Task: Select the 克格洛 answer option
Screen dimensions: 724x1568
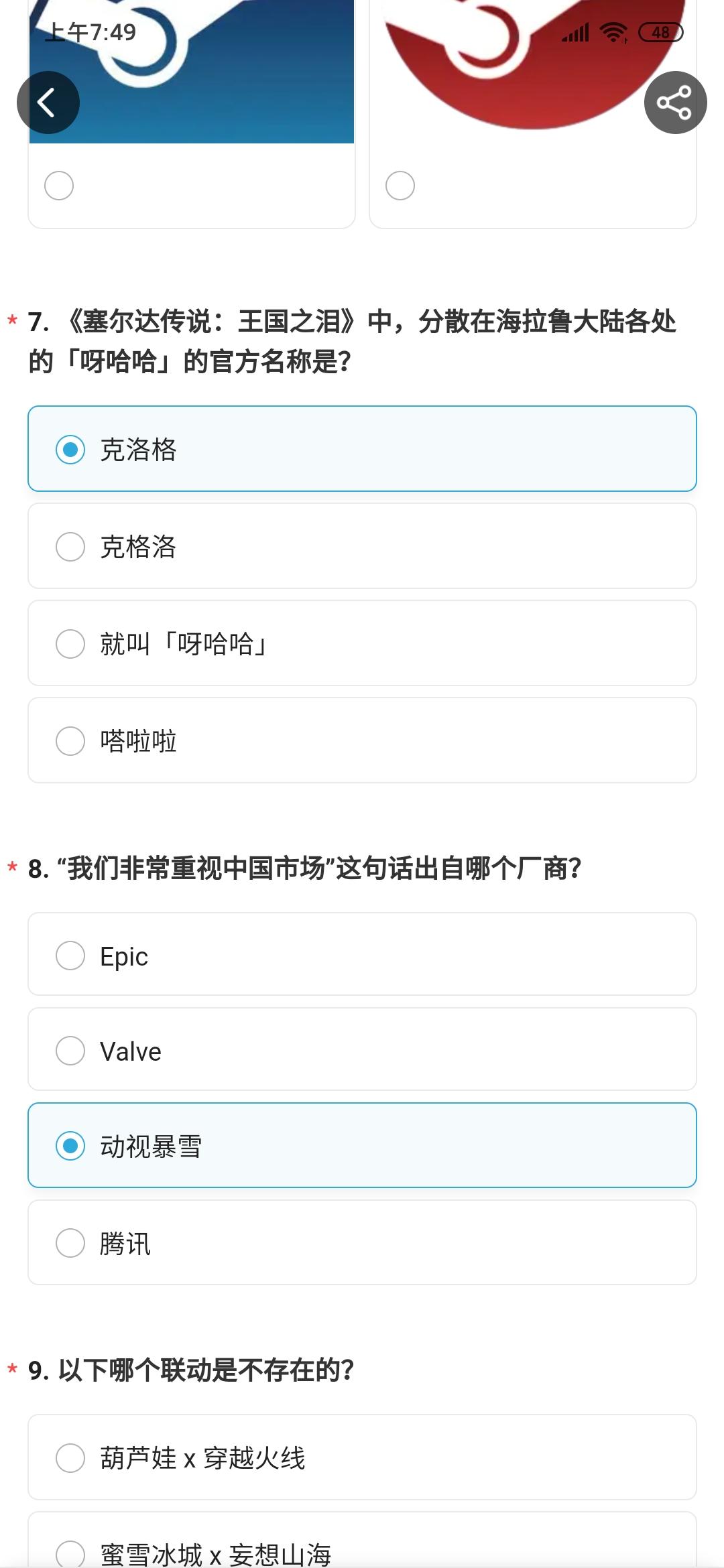Action: click(362, 546)
